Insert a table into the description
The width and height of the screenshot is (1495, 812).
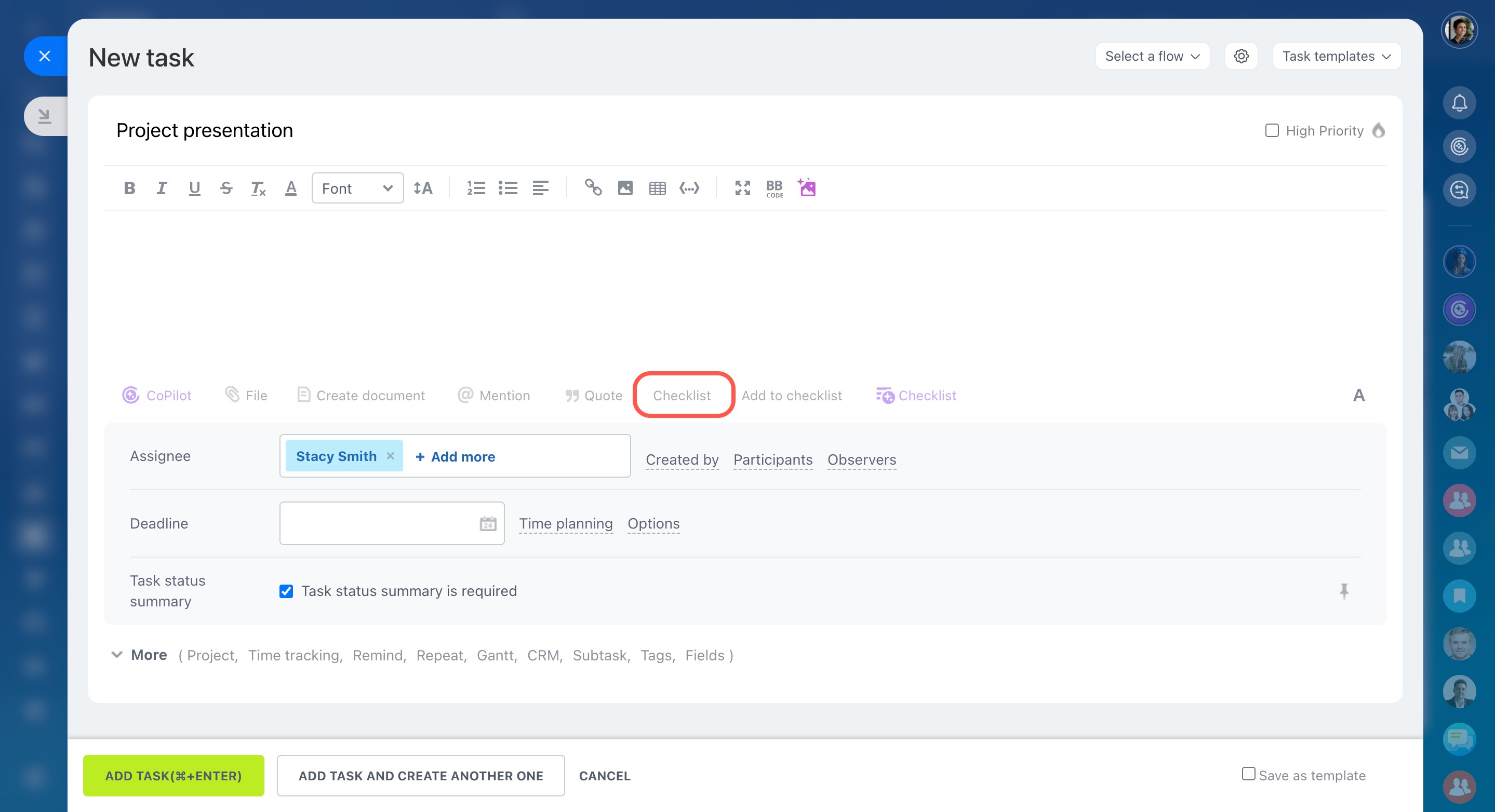click(657, 188)
